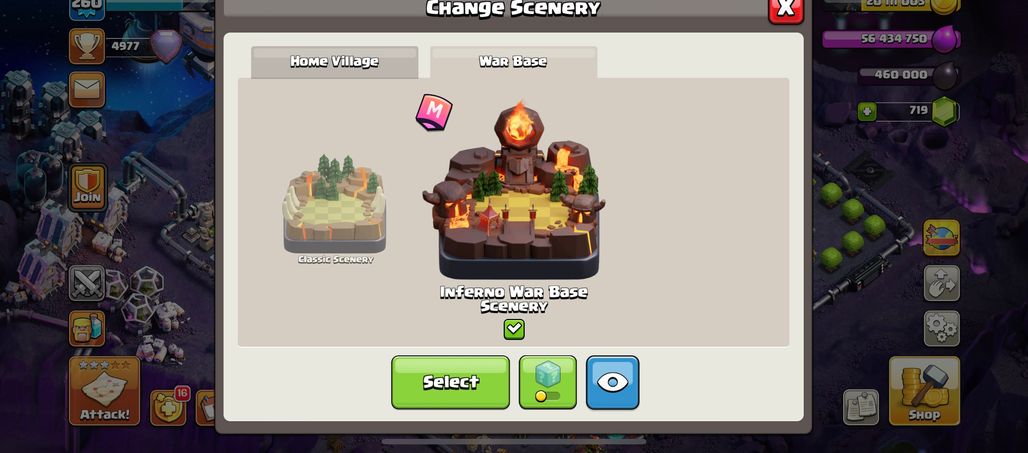Open the trophy league icon
The image size is (1028, 453).
click(x=87, y=46)
